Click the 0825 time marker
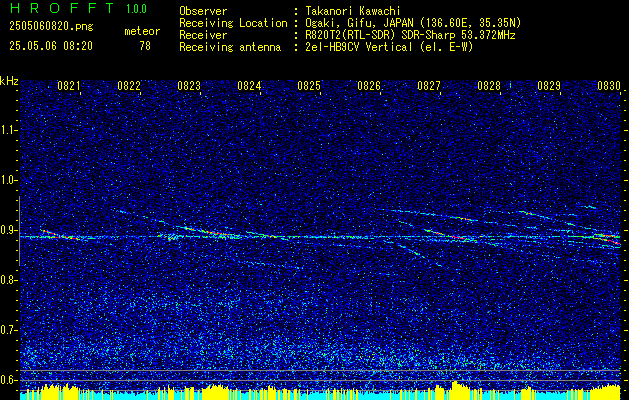The image size is (629, 400). [308, 85]
